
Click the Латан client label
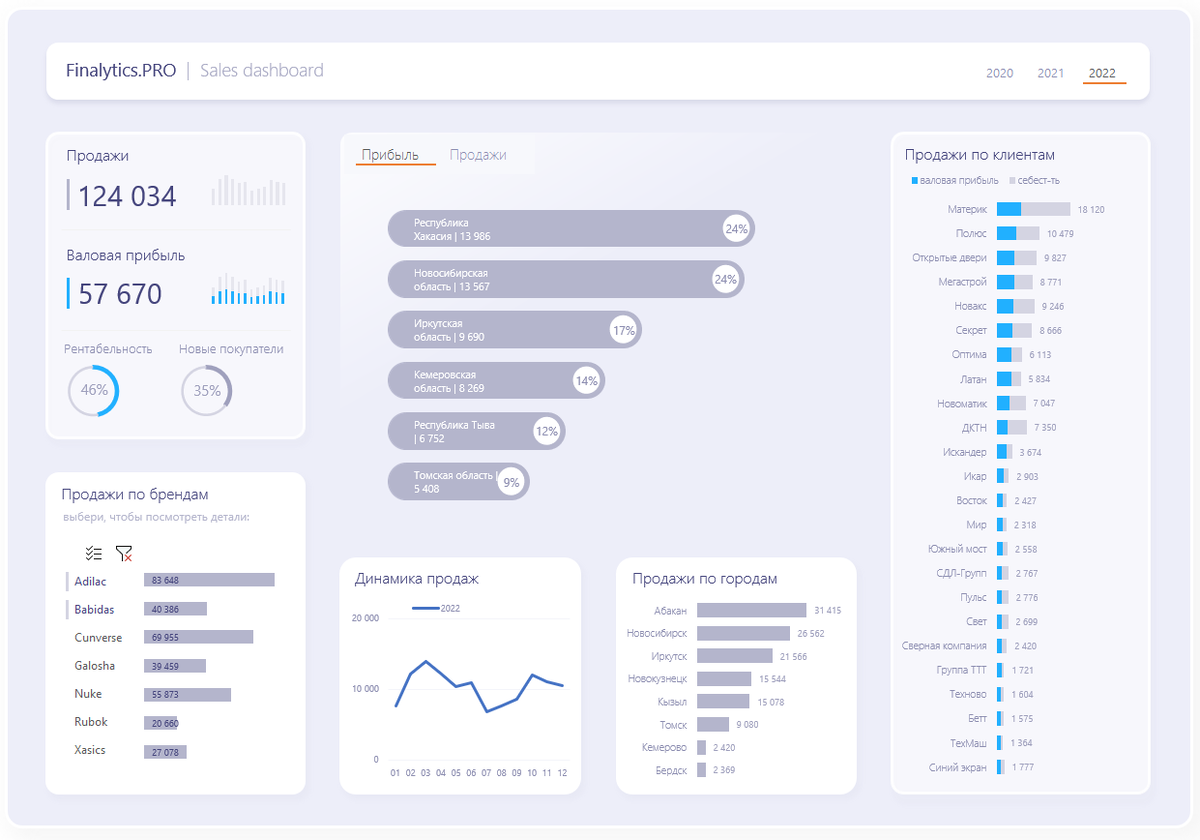973,379
